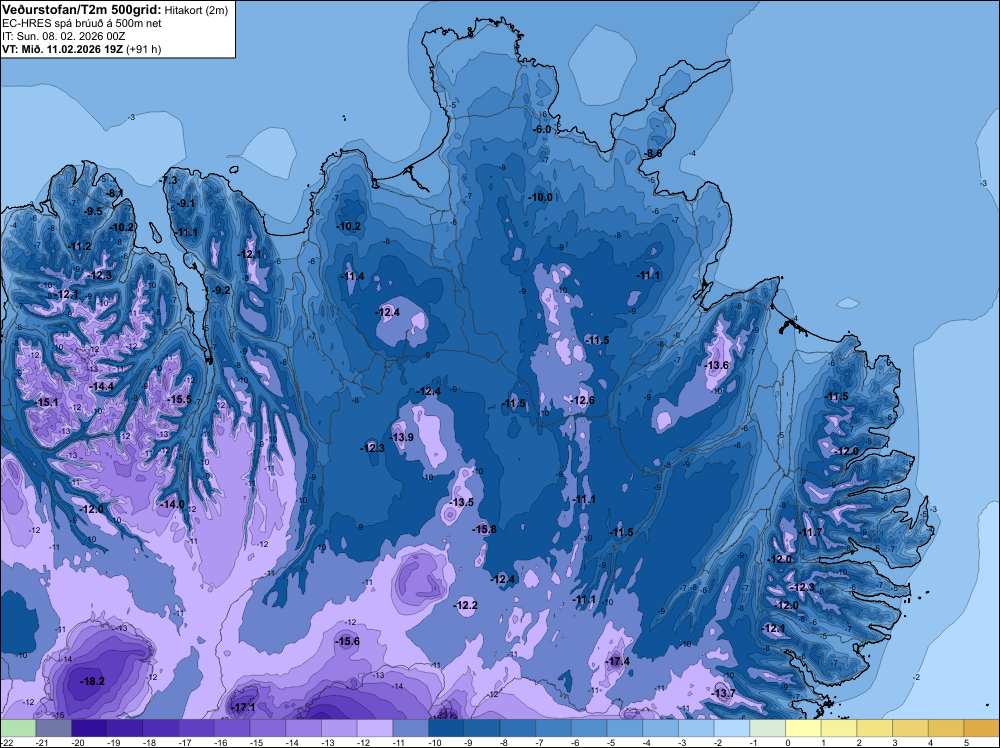Select the -15.8 temperature value
Screen dimensions: 1000x748
point(484,529)
